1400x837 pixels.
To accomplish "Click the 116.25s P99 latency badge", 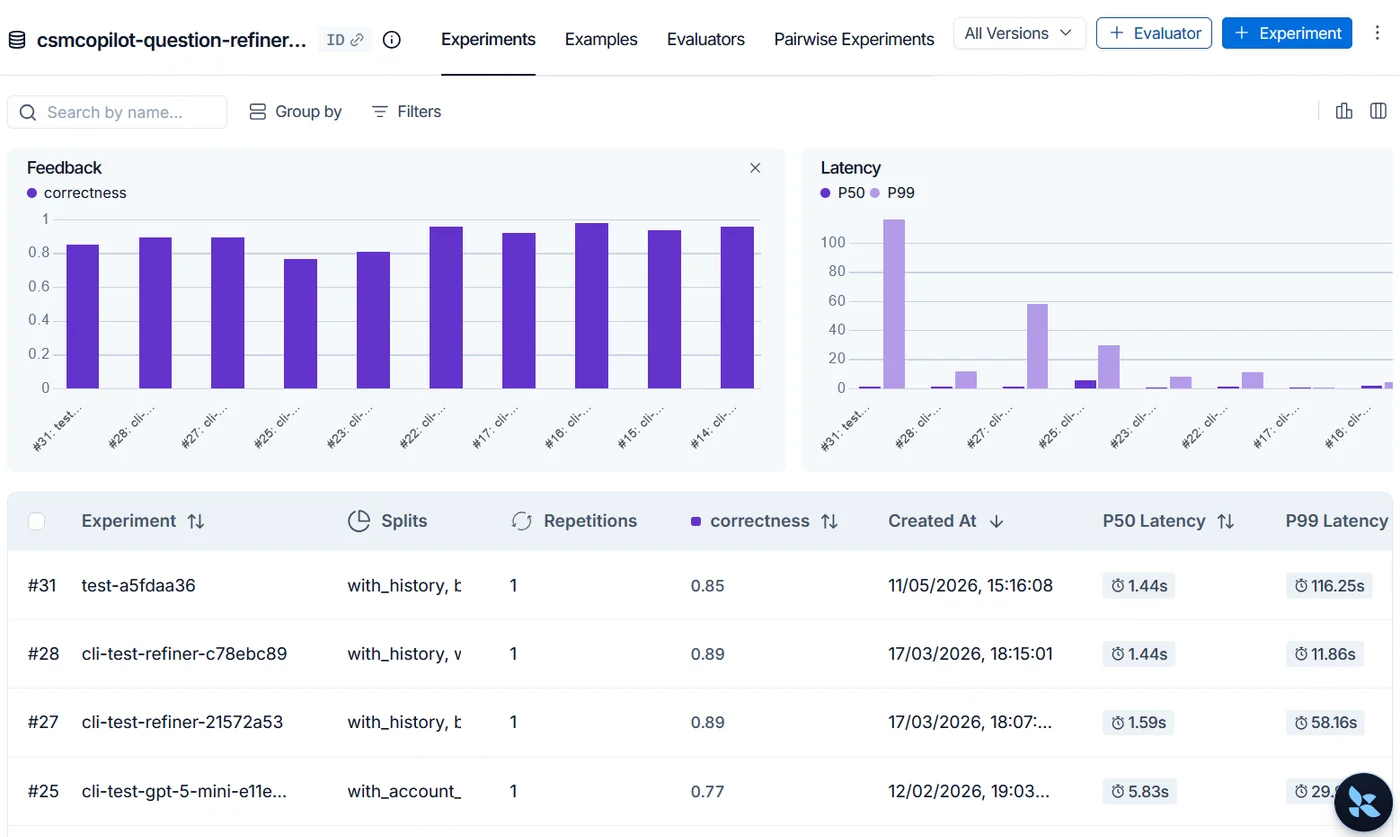I will [x=1328, y=586].
